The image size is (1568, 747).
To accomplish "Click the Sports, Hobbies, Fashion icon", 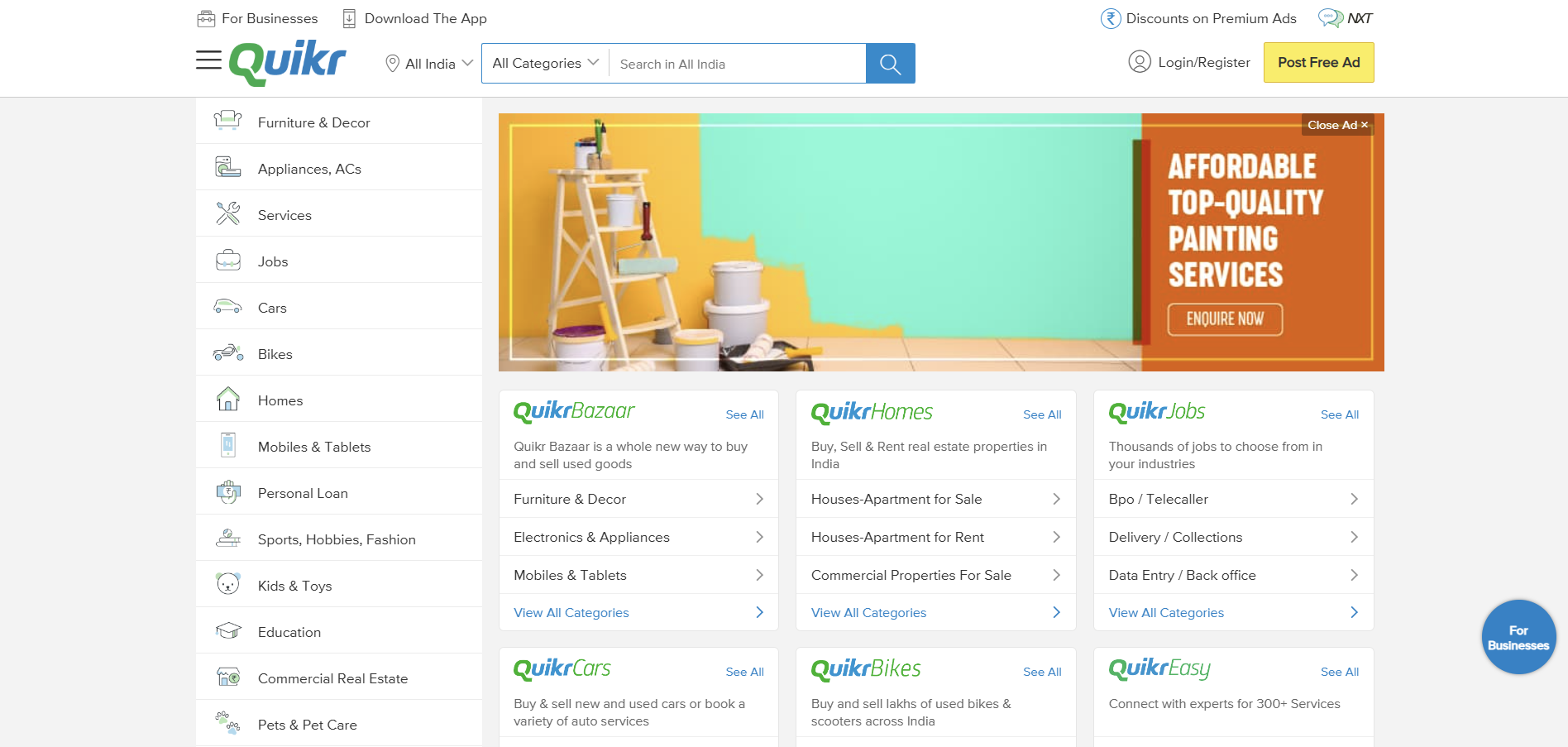I will (228, 539).
